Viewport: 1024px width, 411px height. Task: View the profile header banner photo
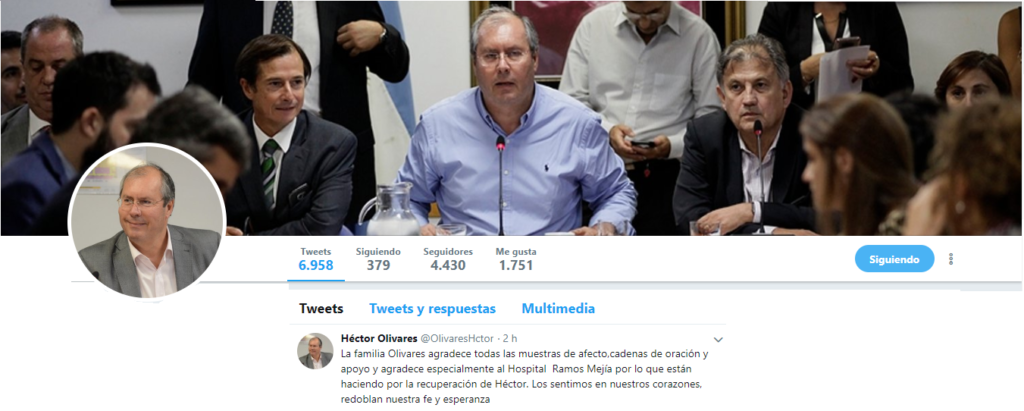pos(512,118)
